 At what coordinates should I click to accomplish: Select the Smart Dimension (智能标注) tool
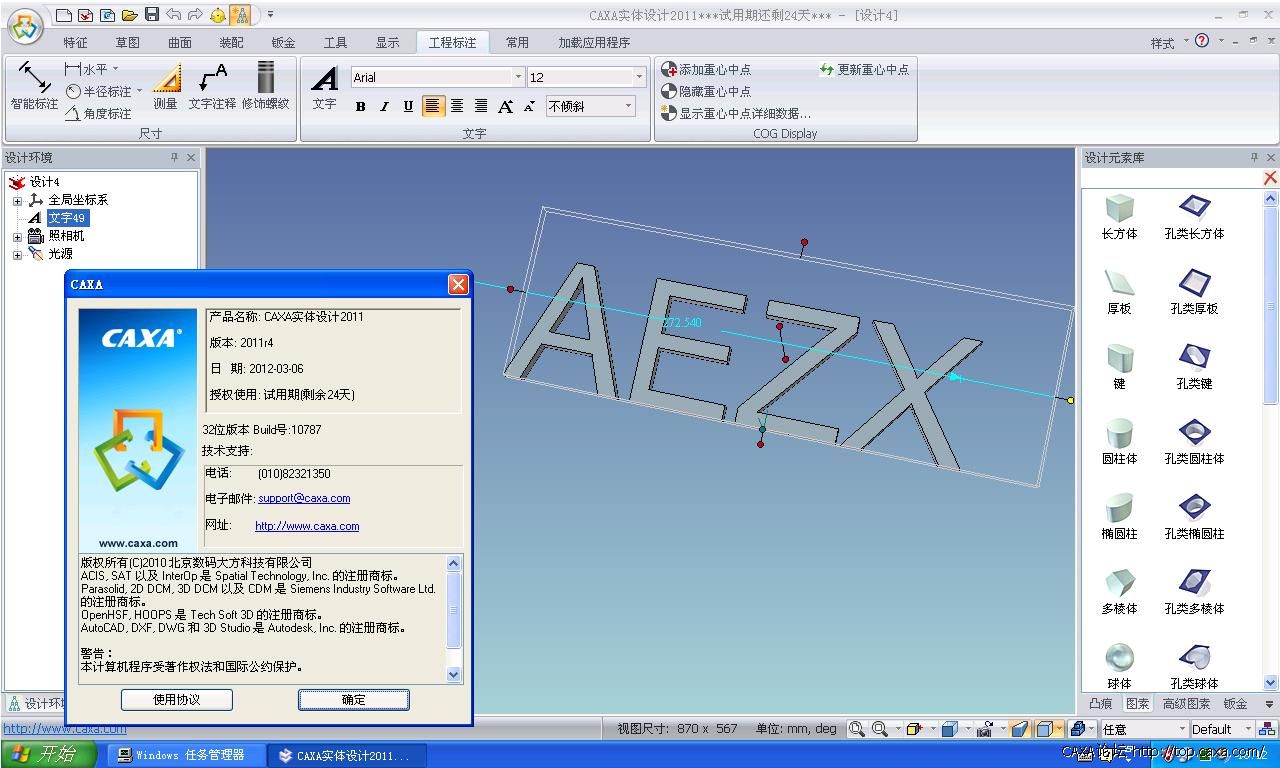34,86
